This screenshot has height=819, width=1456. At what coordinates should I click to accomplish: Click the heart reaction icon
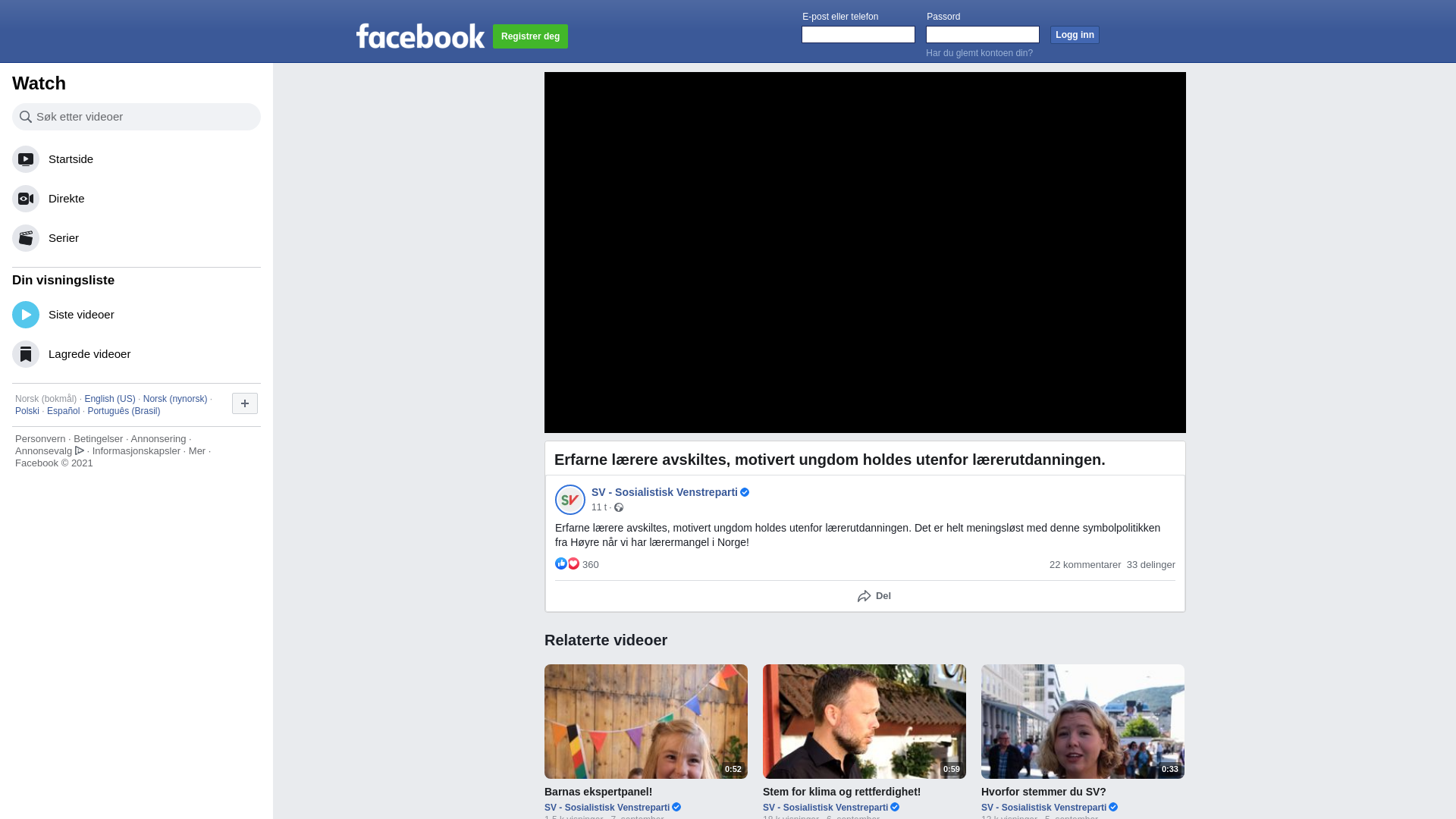click(x=573, y=563)
